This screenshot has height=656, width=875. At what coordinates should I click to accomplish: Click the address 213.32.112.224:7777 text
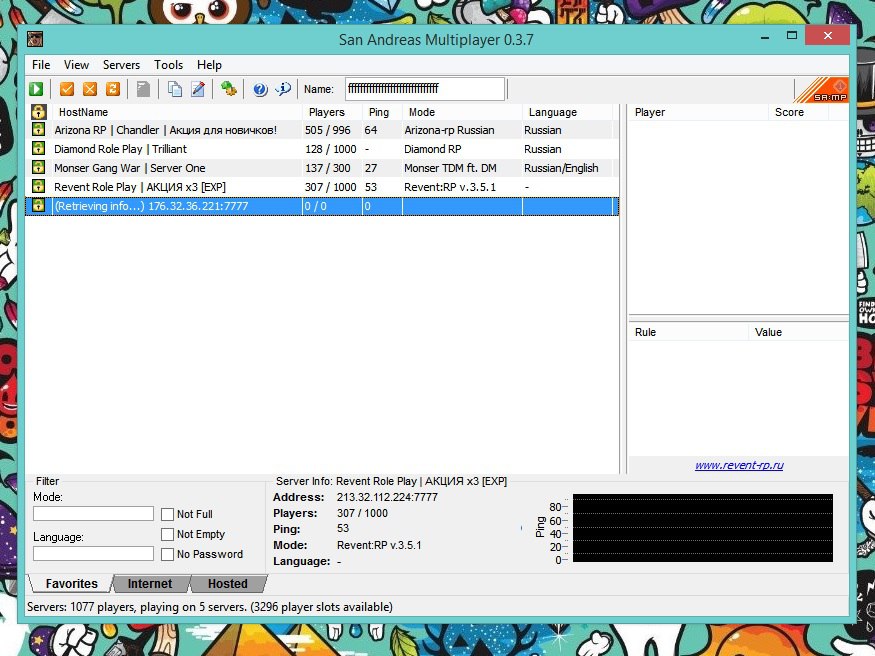point(387,497)
